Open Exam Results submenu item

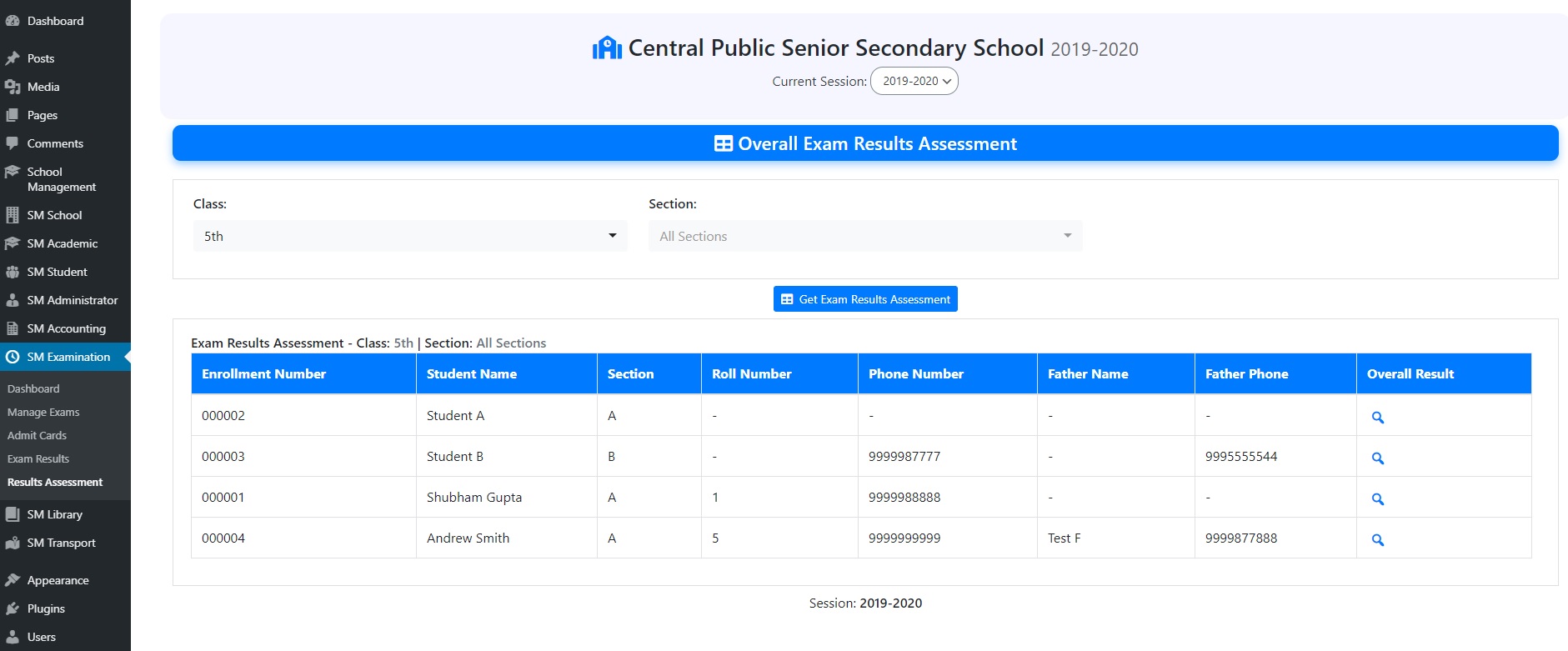[x=38, y=458]
